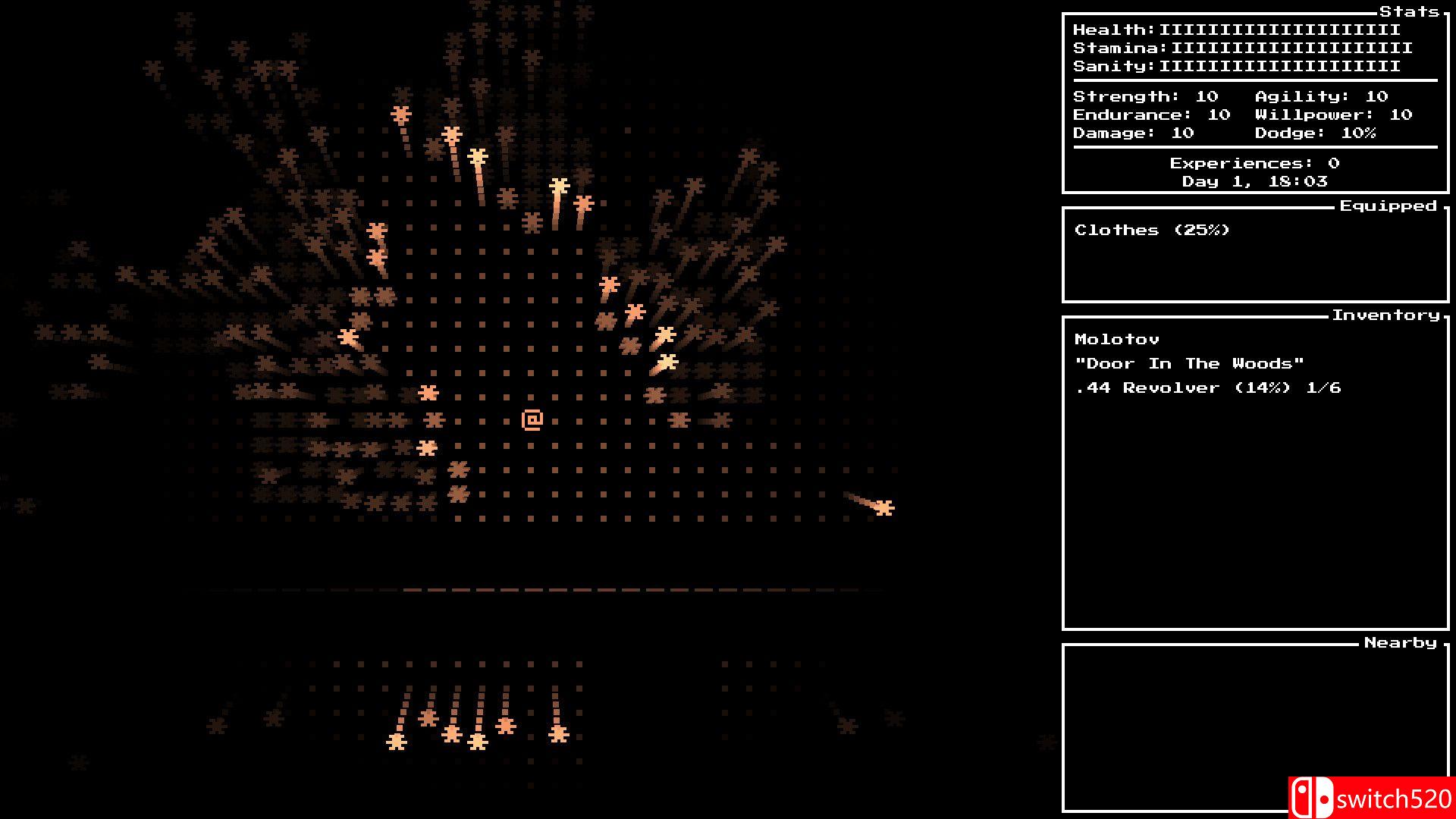The height and width of the screenshot is (819, 1456).
Task: Click the Agility: 10 stat
Action: [x=1321, y=96]
